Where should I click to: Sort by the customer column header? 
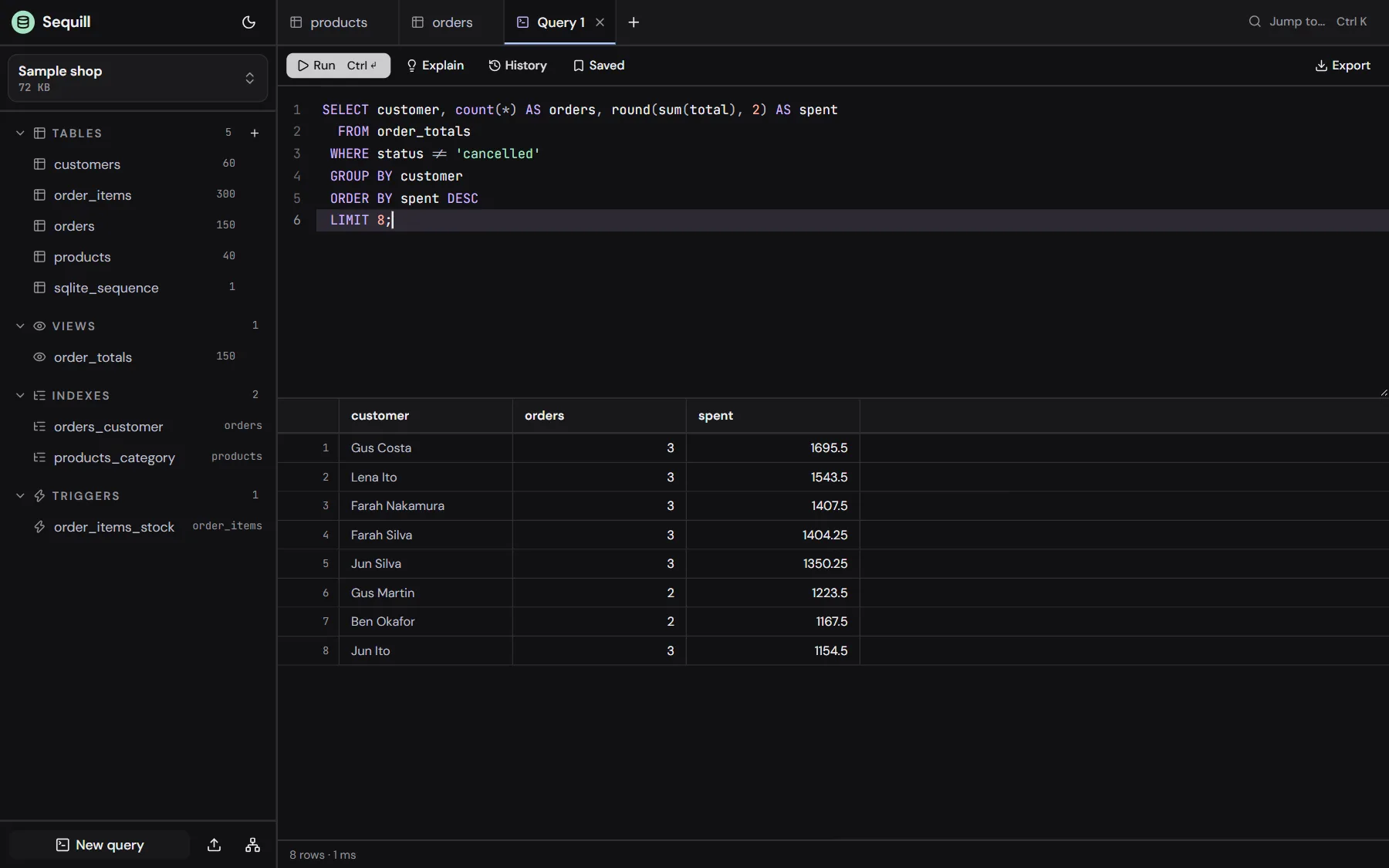426,416
